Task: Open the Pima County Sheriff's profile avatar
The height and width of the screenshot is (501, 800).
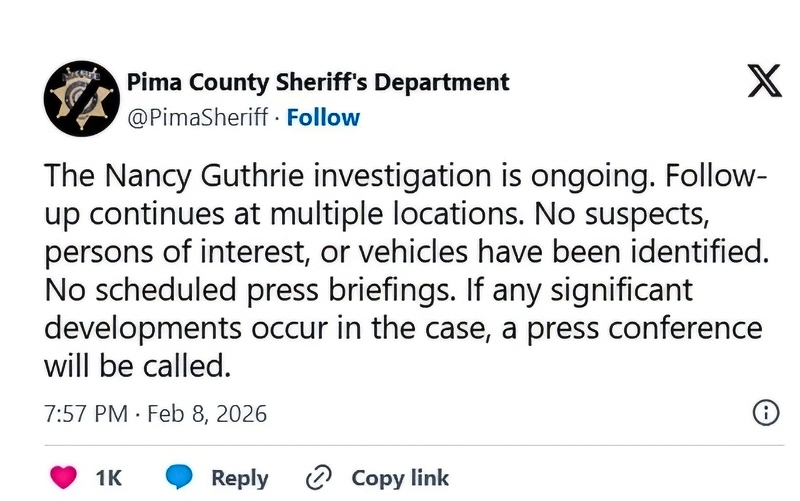Action: pyautogui.click(x=81, y=99)
